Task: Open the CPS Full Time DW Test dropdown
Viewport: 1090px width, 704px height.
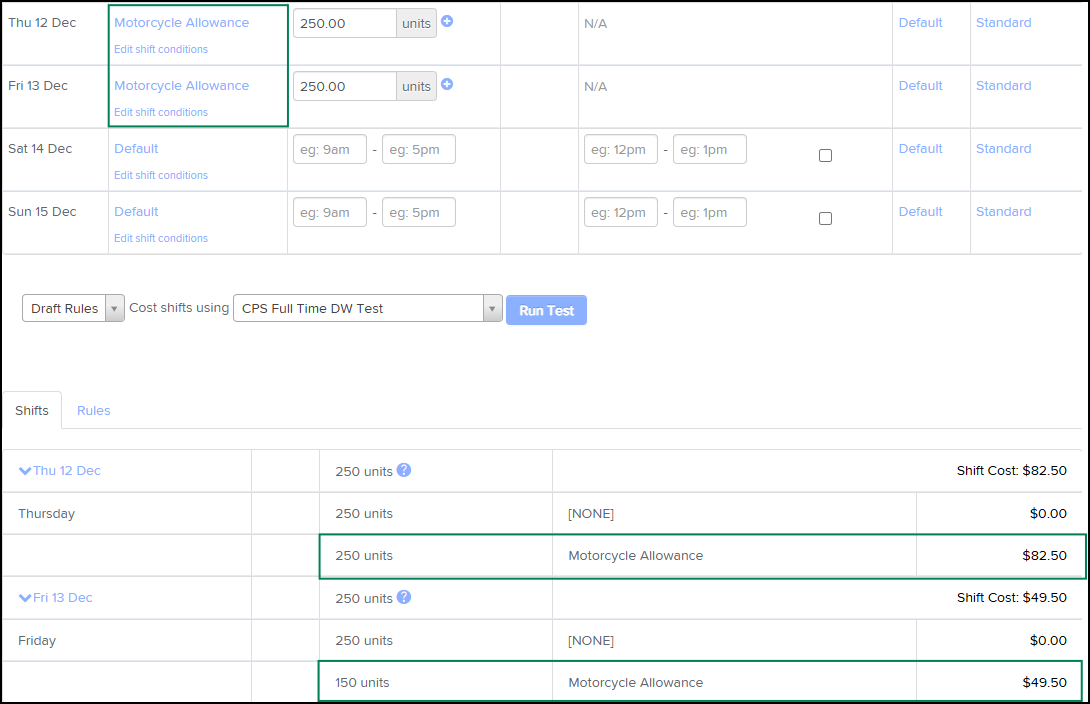Action: 367,308
